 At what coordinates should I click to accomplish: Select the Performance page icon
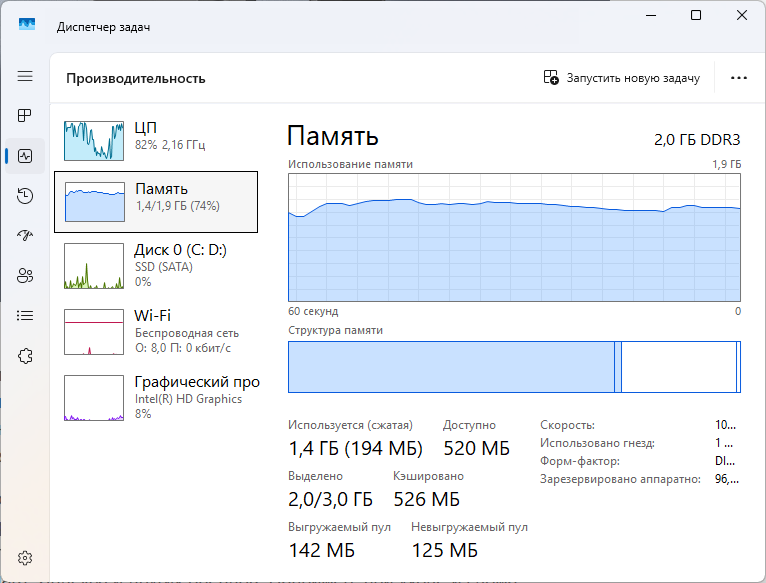coord(25,156)
